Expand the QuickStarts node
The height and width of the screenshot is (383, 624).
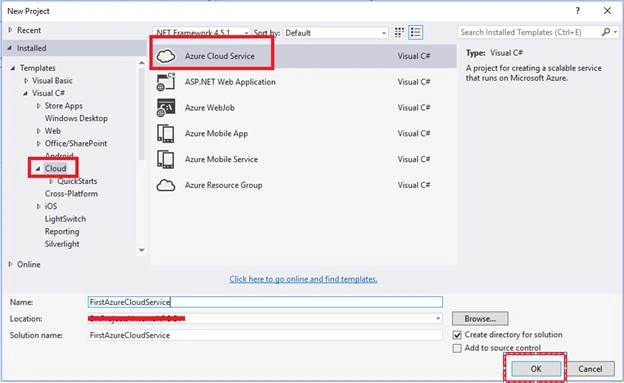tap(51, 181)
